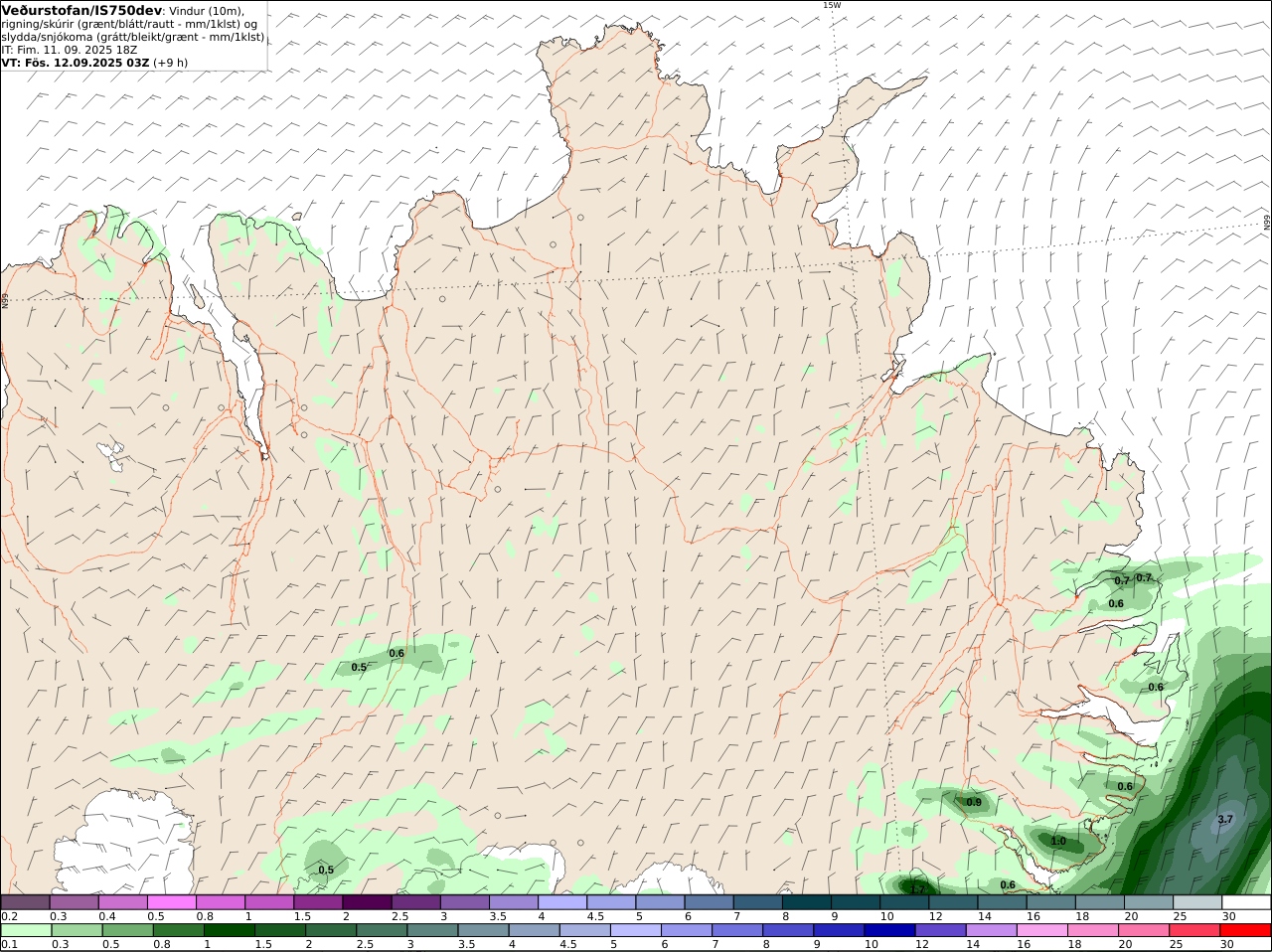Click the N99 label on the right map edge
1272x952 pixels.
[x=1267, y=224]
